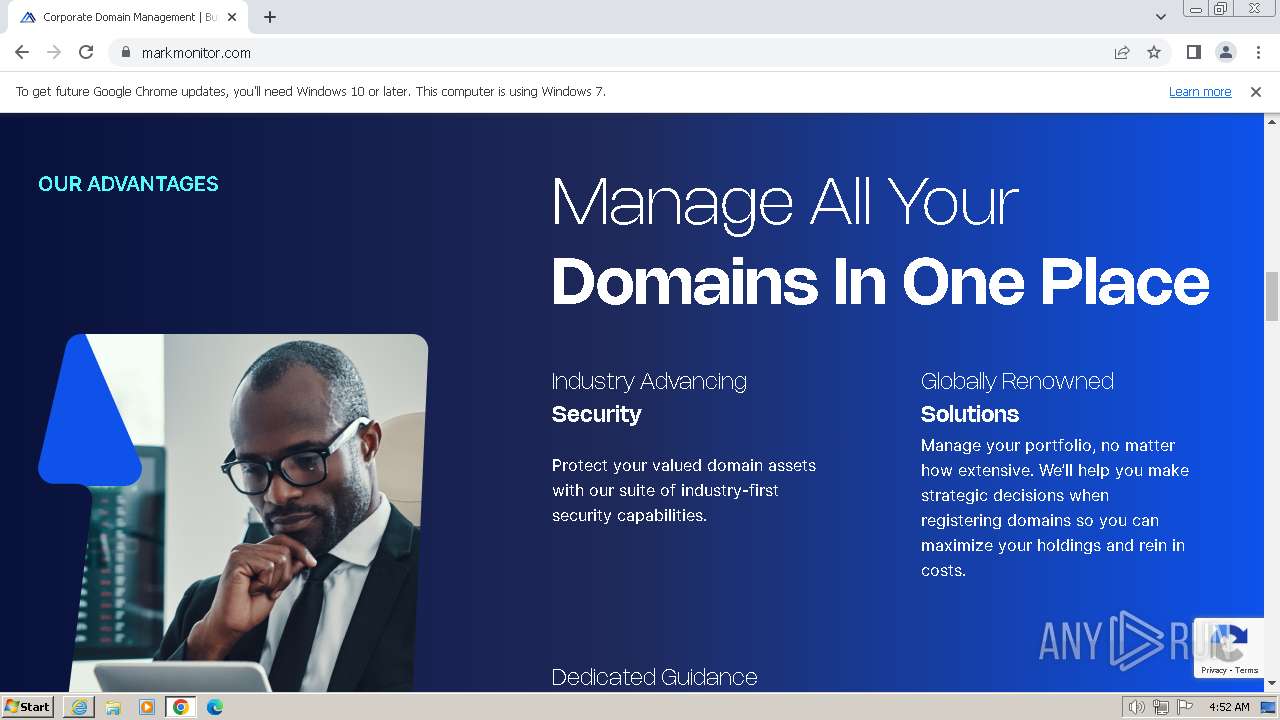The height and width of the screenshot is (720, 1280).
Task: Bookmark this tab with star icon
Action: [1154, 52]
